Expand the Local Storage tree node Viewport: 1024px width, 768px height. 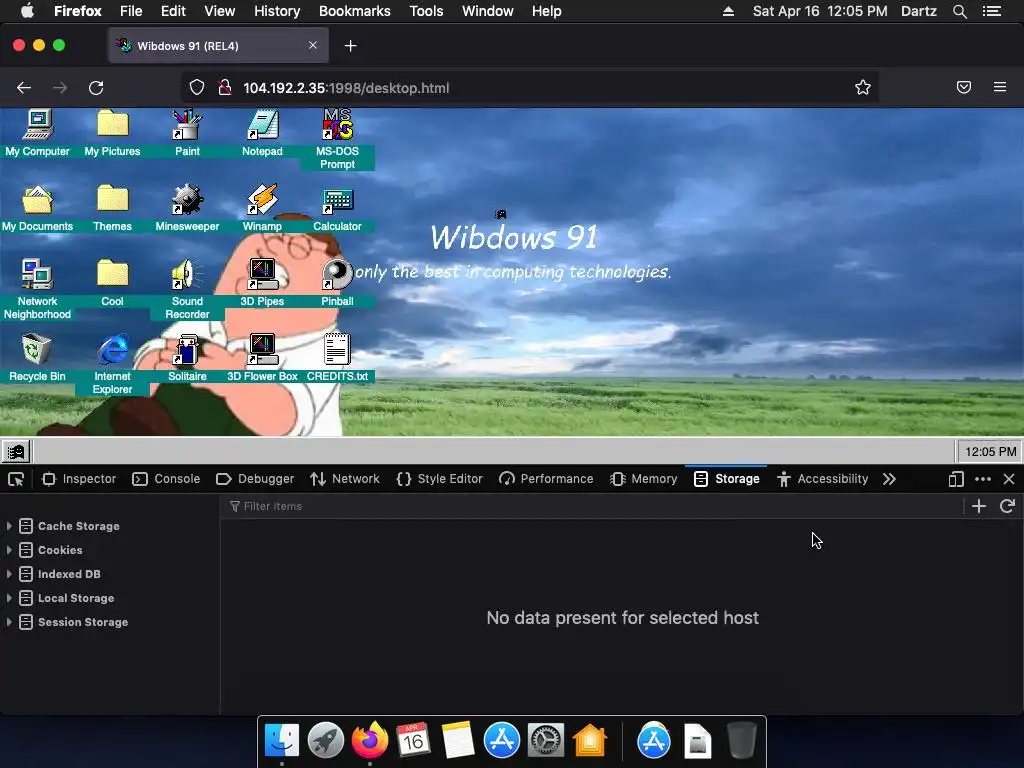pyautogui.click(x=9, y=598)
